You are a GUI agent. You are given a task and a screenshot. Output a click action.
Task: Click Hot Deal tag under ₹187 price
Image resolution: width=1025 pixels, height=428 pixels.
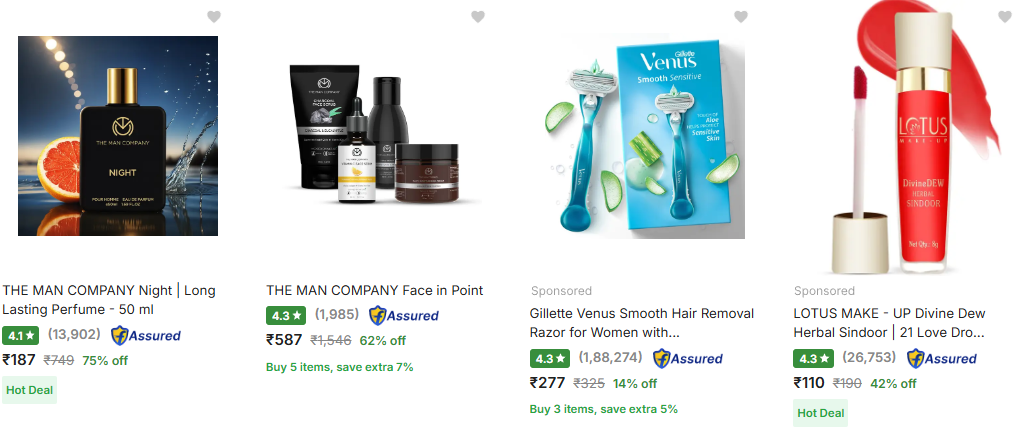pyautogui.click(x=29, y=390)
